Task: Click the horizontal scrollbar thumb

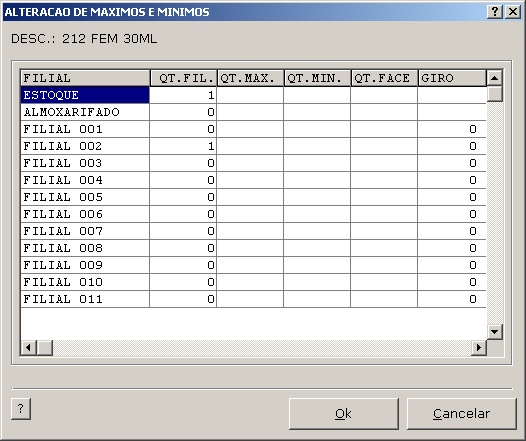Action: point(45,347)
